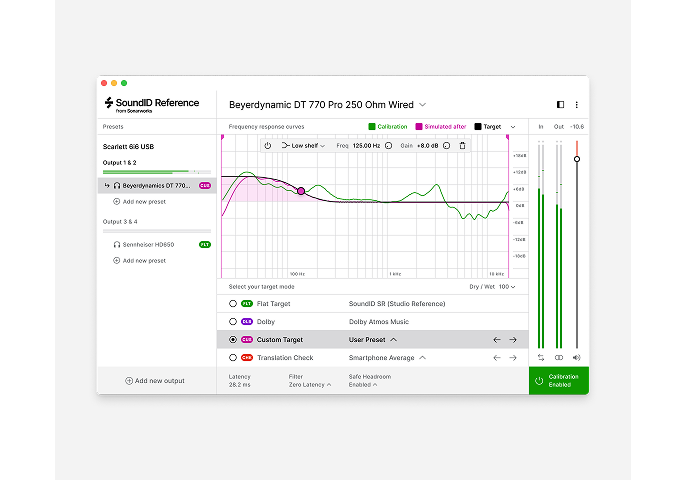Image resolution: width=686 pixels, height=480 pixels.
Task: Click the gain knob icon beside +8.0 dB
Action: [447, 146]
